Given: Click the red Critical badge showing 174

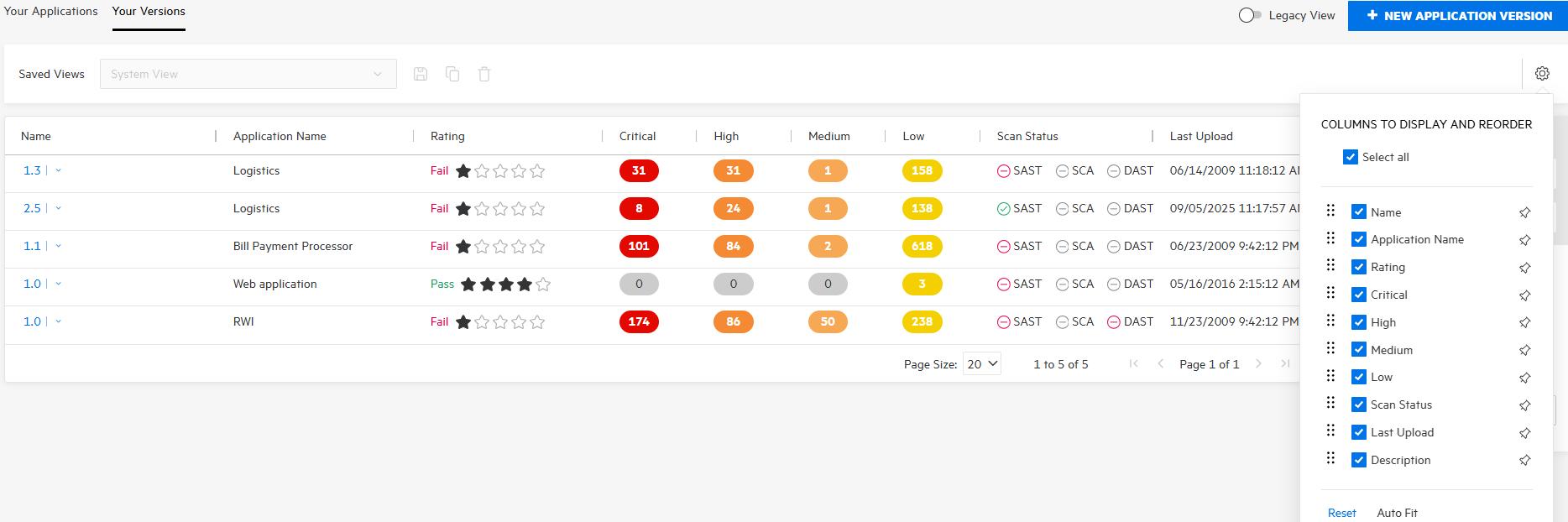Looking at the screenshot, I should 639,321.
